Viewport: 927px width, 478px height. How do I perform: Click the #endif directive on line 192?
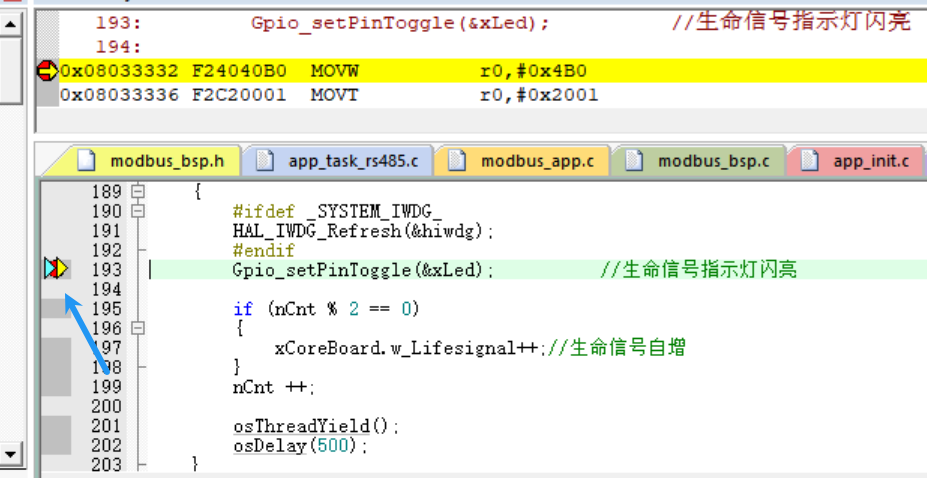coord(263,250)
